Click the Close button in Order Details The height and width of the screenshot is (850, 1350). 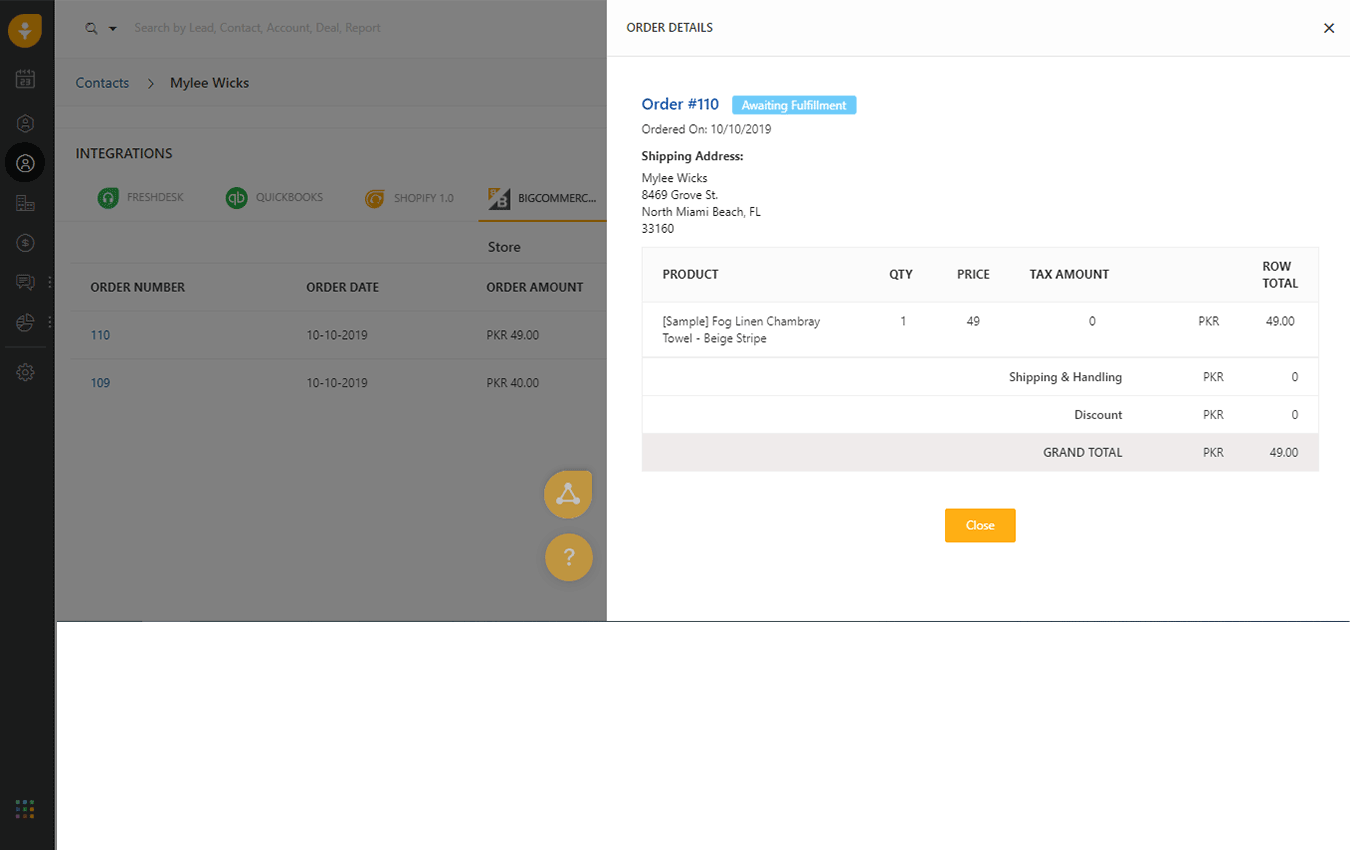pos(979,525)
